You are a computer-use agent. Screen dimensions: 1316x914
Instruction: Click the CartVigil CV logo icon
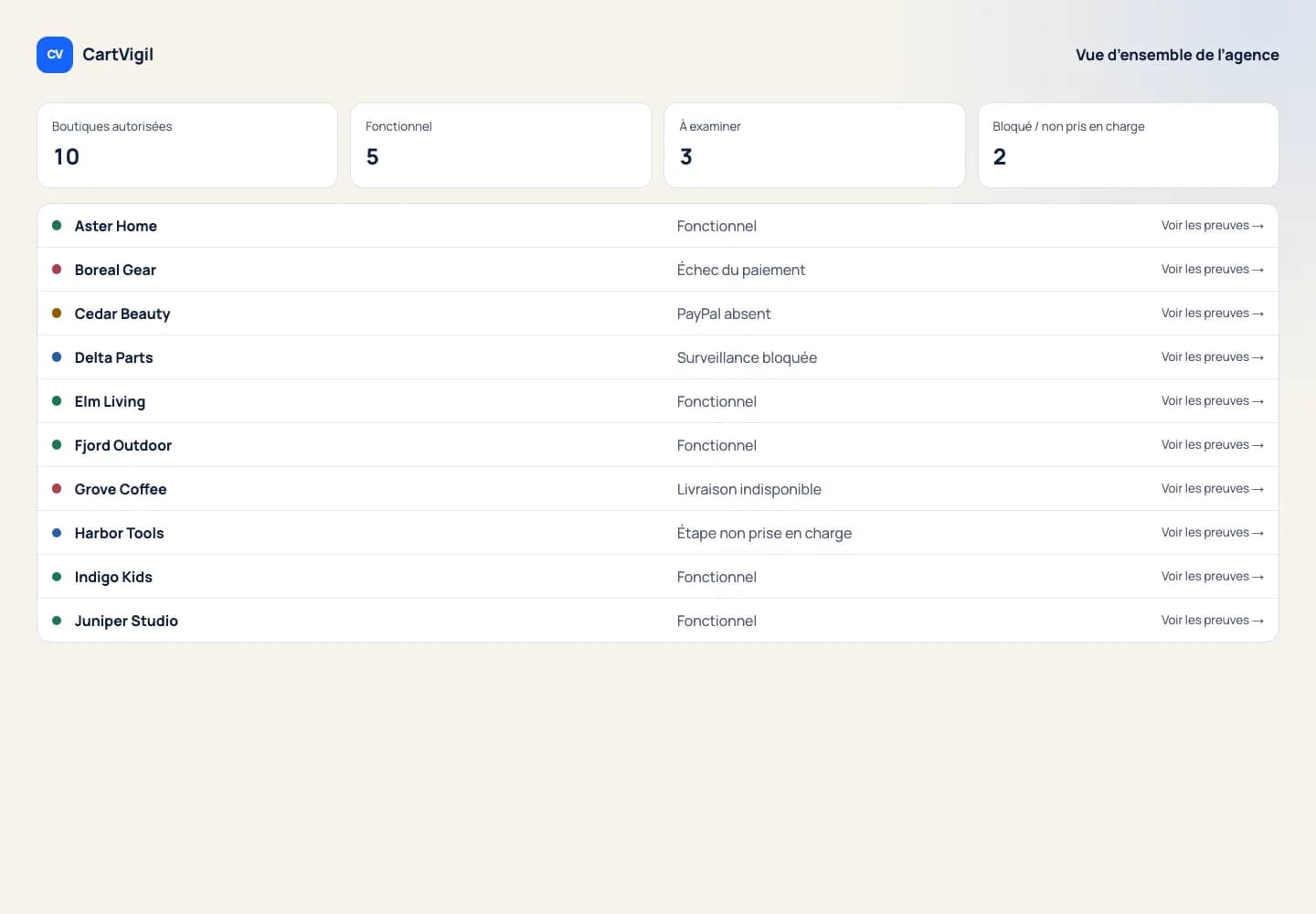55,55
